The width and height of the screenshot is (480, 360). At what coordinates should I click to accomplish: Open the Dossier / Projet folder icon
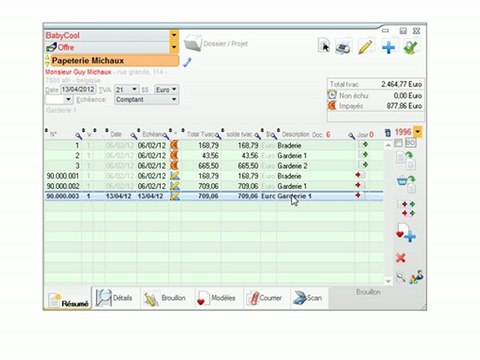(193, 43)
